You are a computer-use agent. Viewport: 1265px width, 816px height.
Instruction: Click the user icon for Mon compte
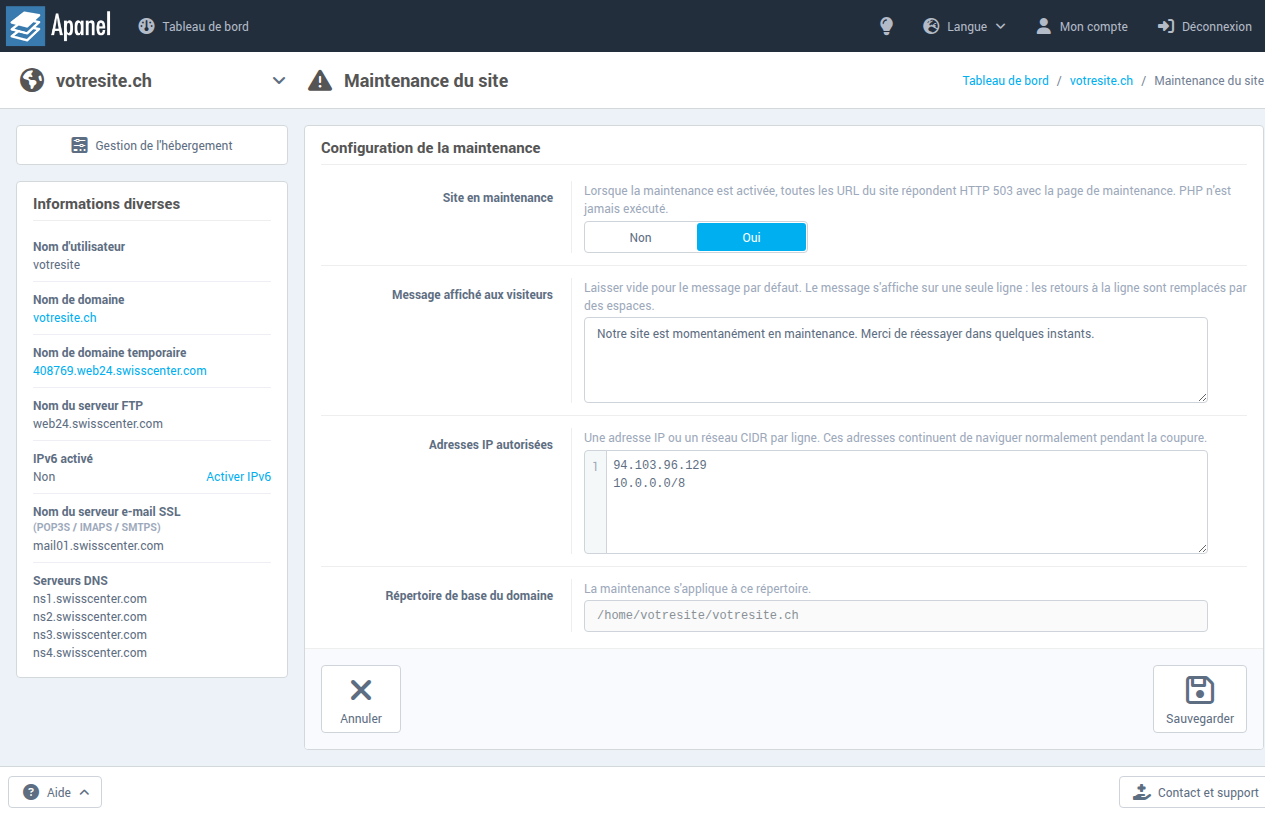coord(1044,26)
